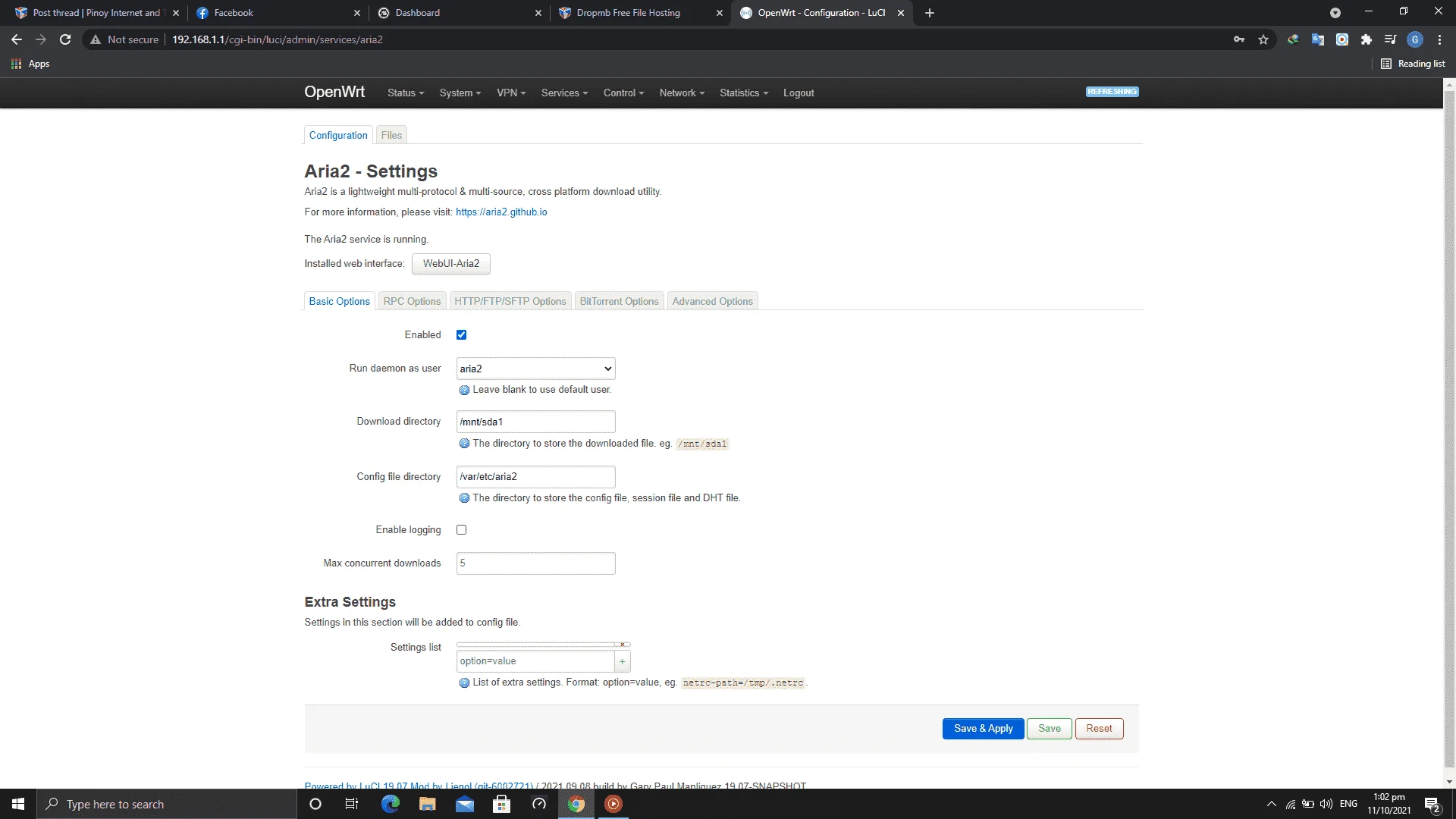Reload the current page
The image size is (1456, 819).
(65, 39)
